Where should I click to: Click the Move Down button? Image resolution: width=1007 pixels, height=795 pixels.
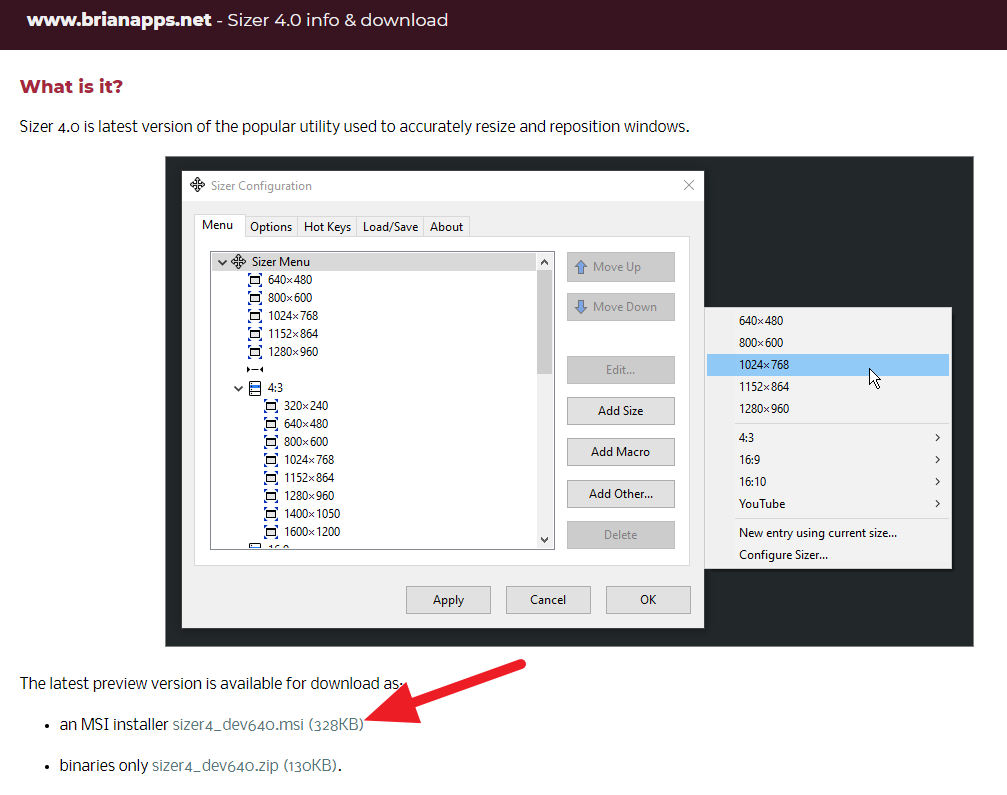[620, 307]
